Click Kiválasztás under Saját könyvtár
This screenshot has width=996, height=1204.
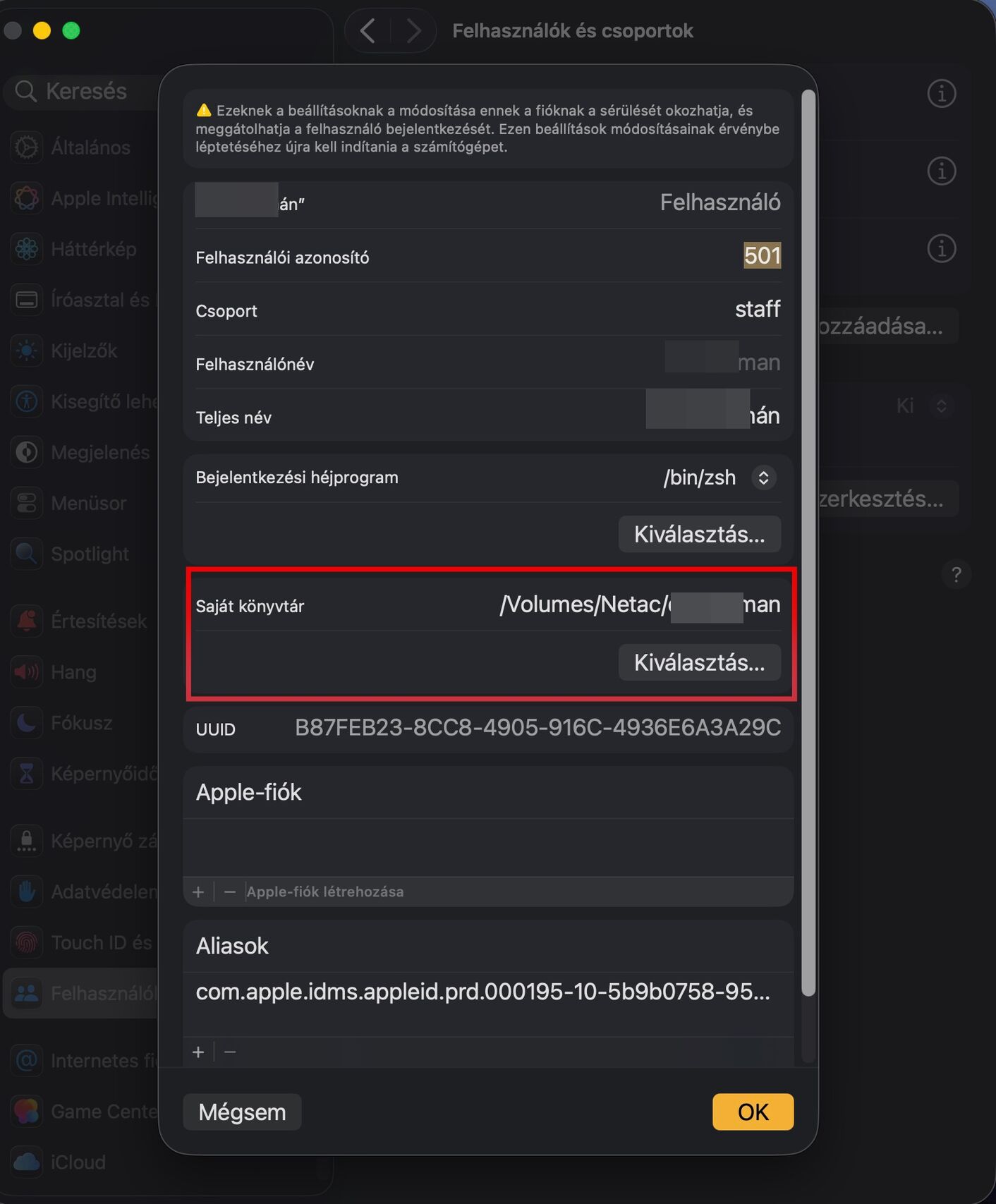699,662
